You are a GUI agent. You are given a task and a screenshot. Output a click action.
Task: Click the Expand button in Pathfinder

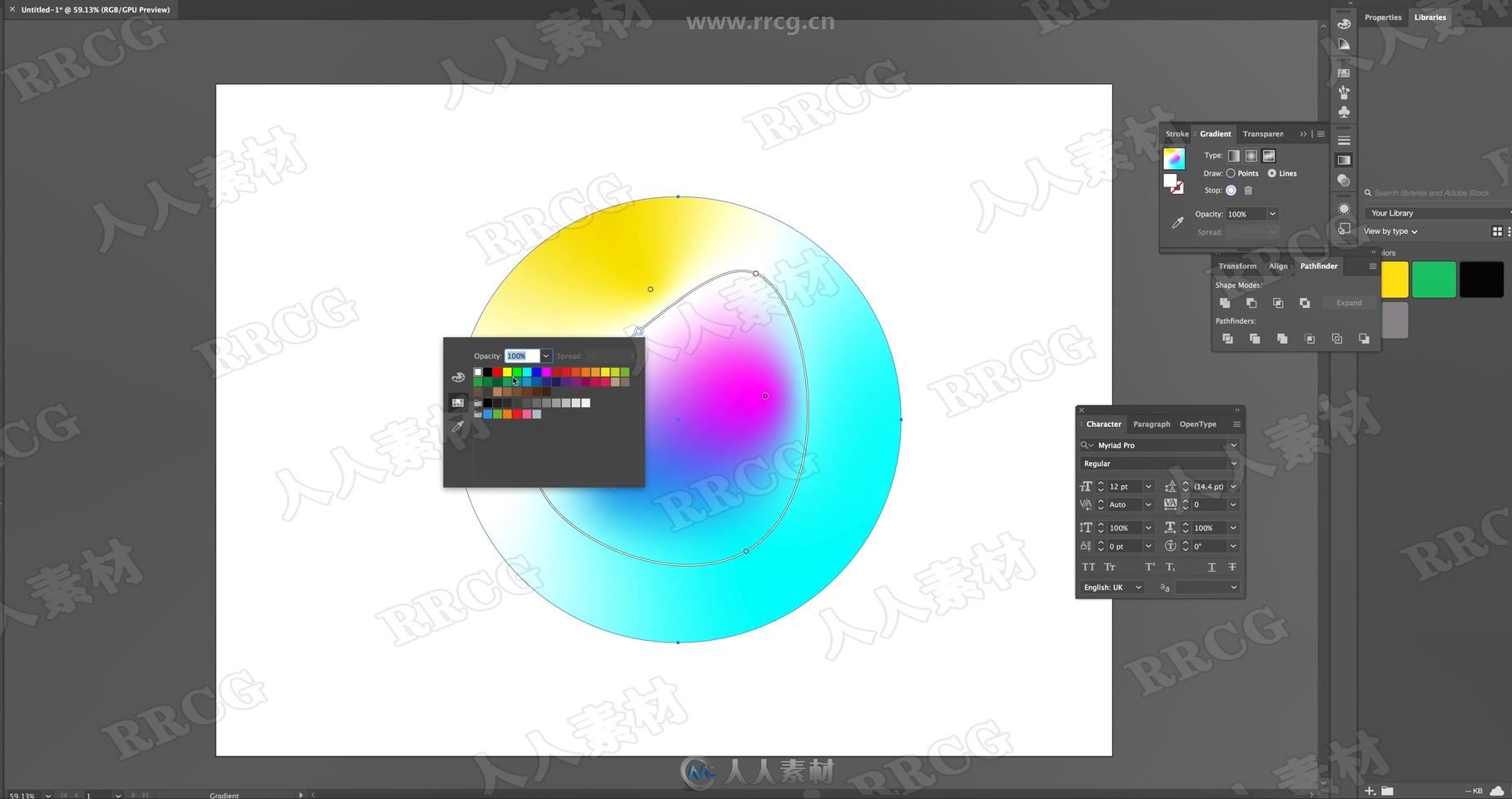point(1349,303)
